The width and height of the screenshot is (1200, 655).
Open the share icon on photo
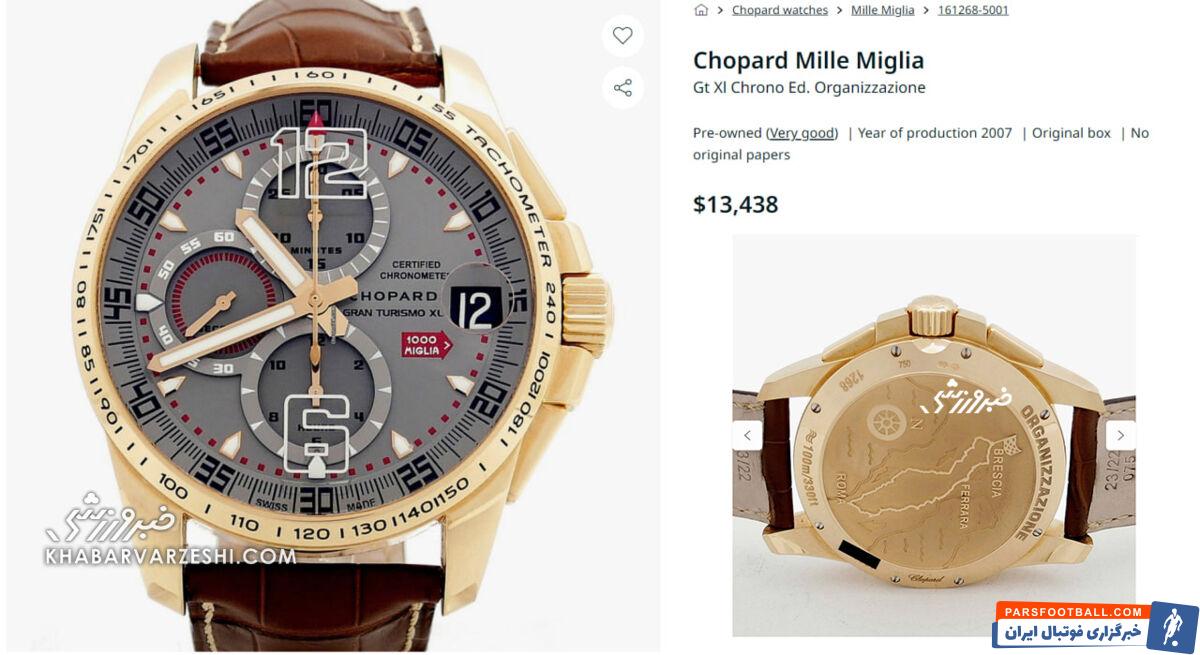point(622,88)
